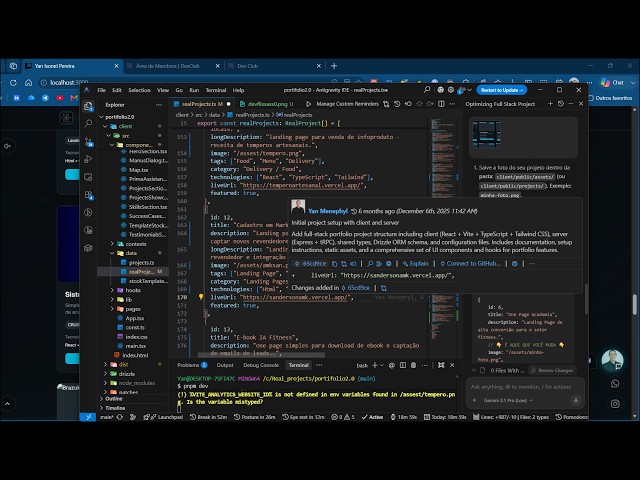Open commit 65cd9ce link in popup
The image size is (640, 480).
(311, 264)
